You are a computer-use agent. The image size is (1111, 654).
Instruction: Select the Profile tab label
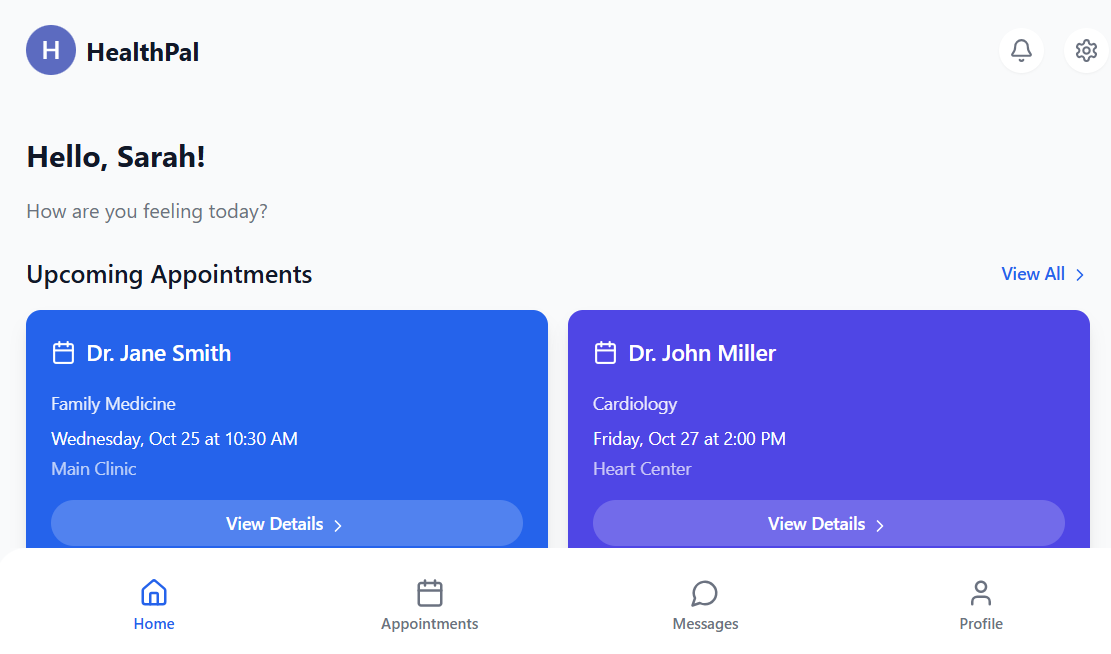coord(981,623)
